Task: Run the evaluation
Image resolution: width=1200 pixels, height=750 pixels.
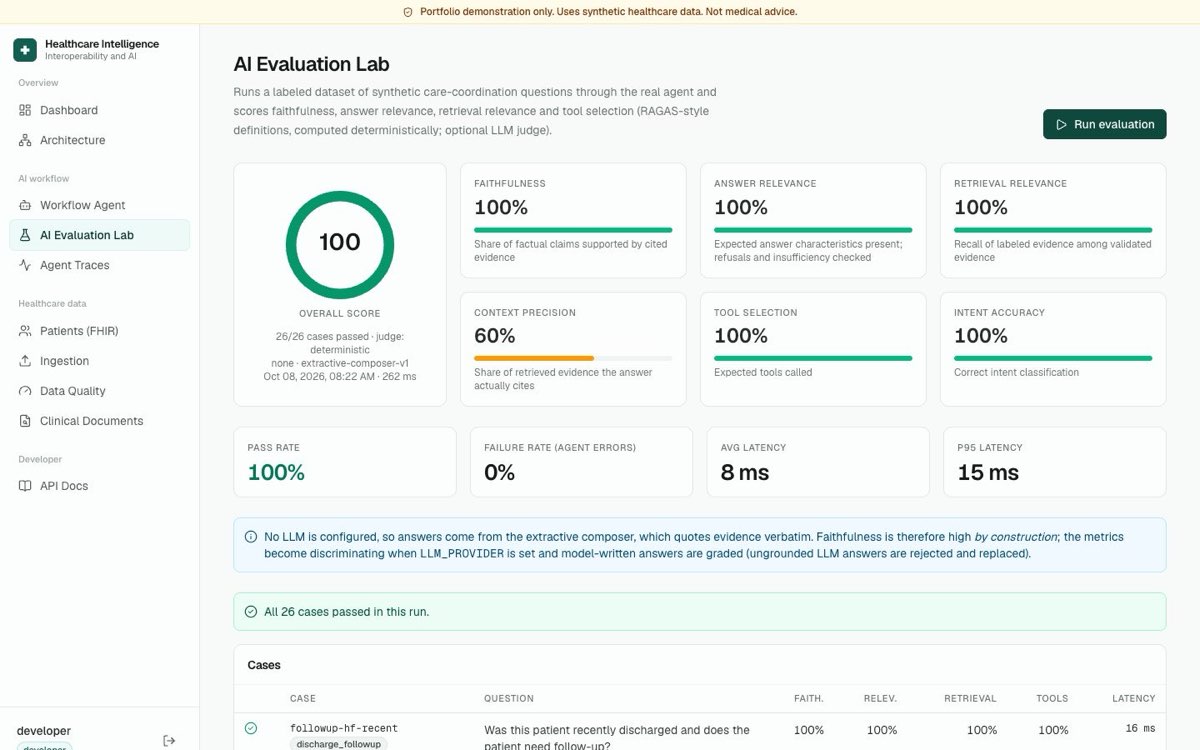Action: click(1104, 124)
